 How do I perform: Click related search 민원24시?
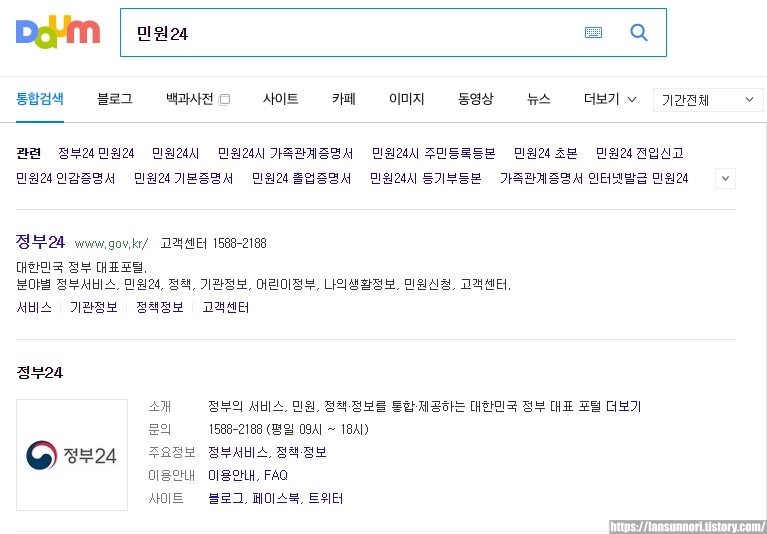[x=176, y=154]
